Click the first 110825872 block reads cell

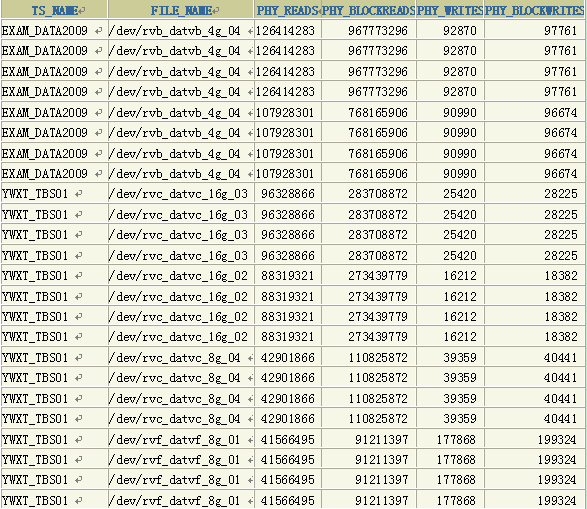click(x=368, y=357)
